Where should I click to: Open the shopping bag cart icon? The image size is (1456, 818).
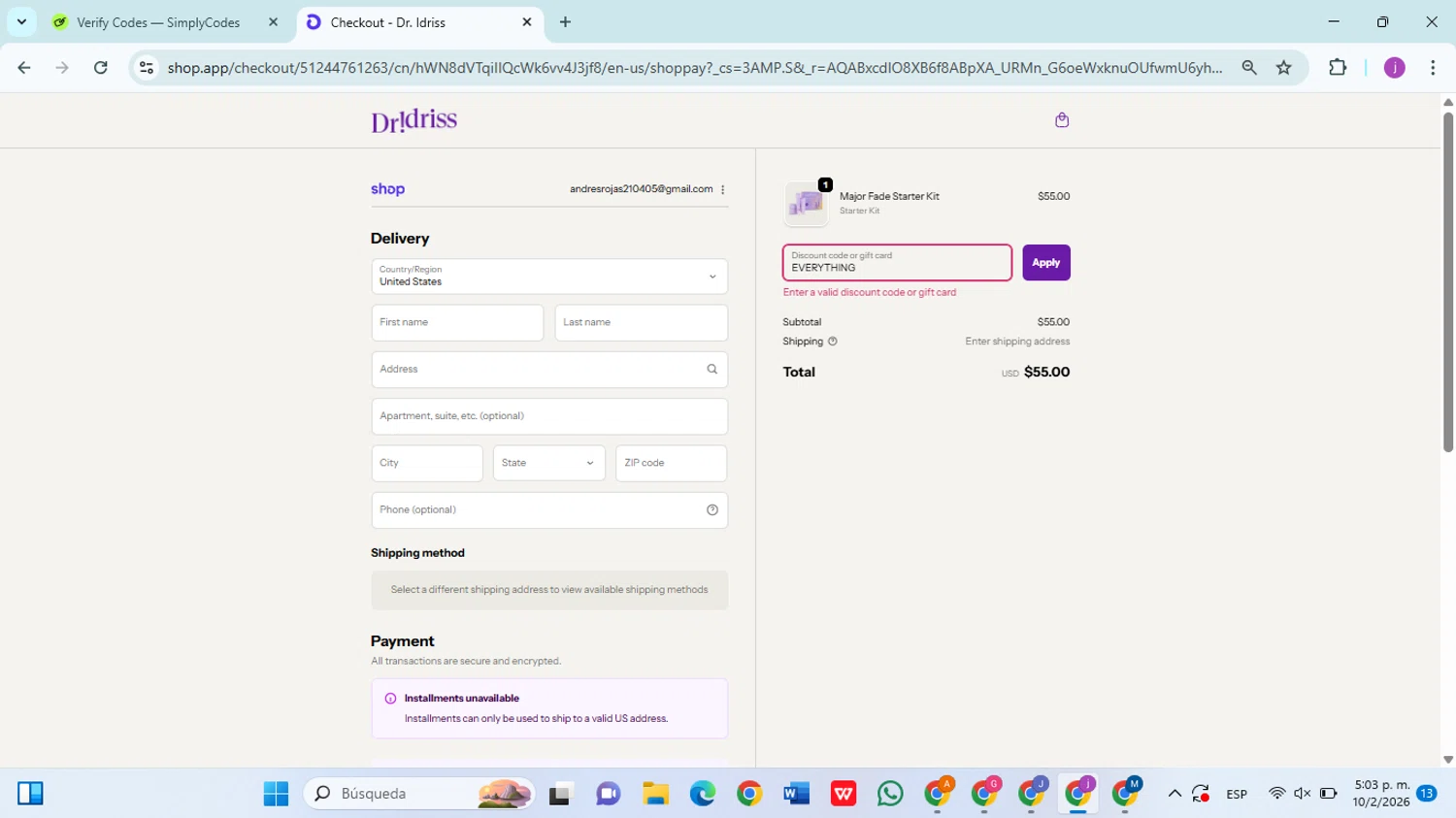[1062, 120]
